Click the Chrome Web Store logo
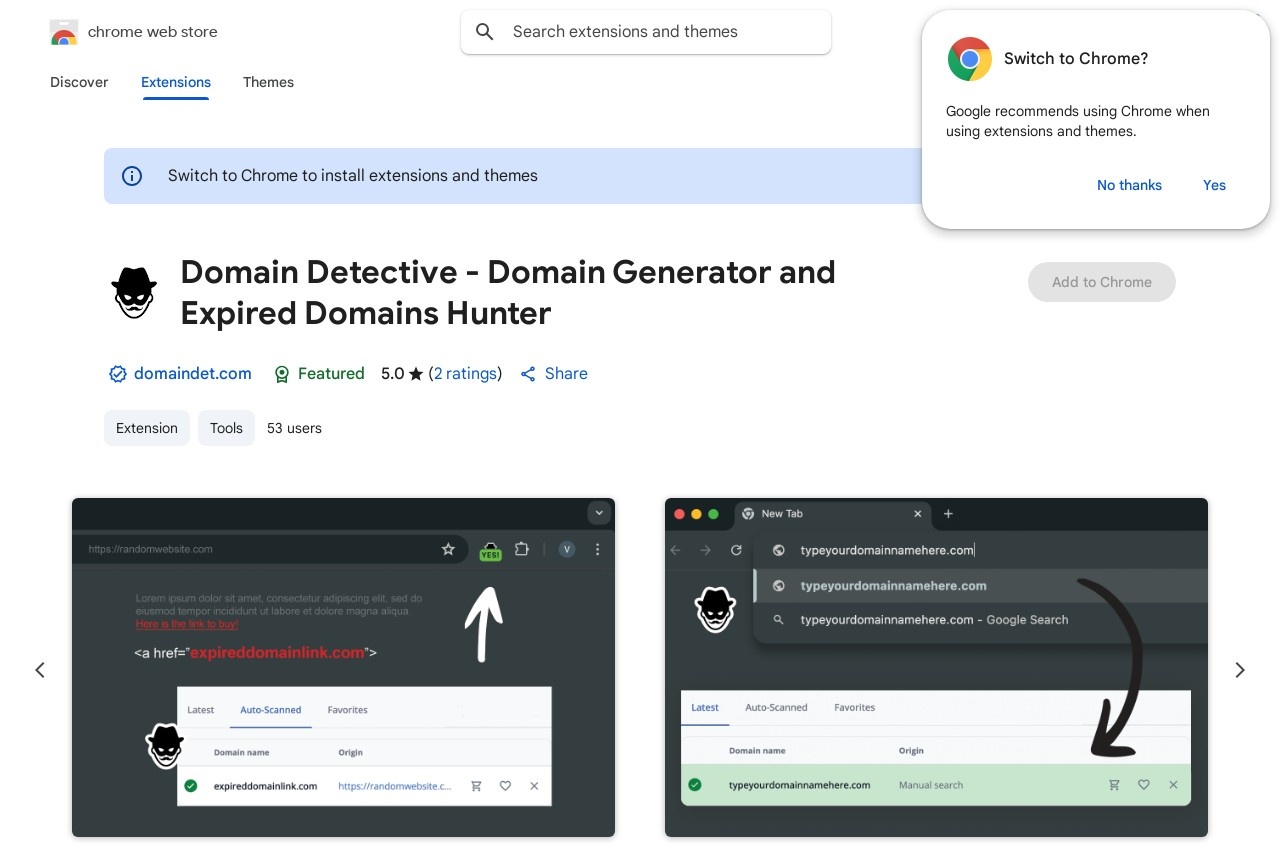The image size is (1280, 853). (64, 32)
